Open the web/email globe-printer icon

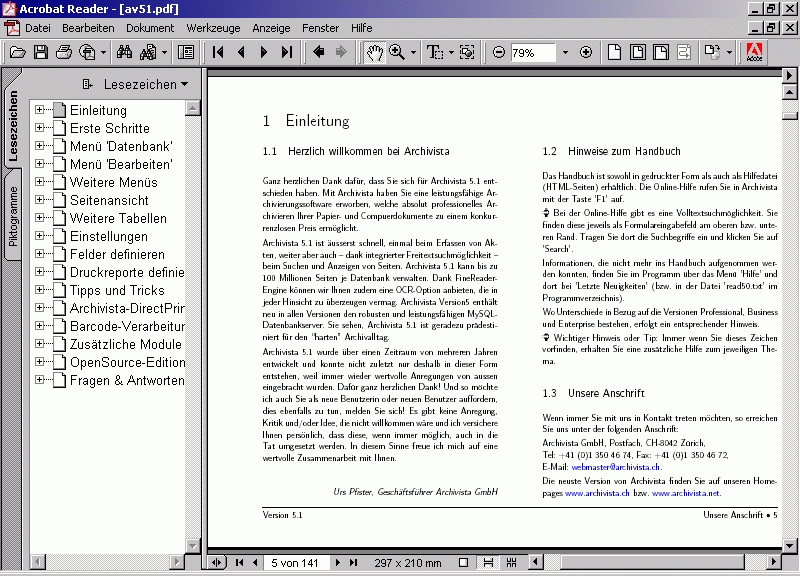pyautogui.click(x=88, y=52)
